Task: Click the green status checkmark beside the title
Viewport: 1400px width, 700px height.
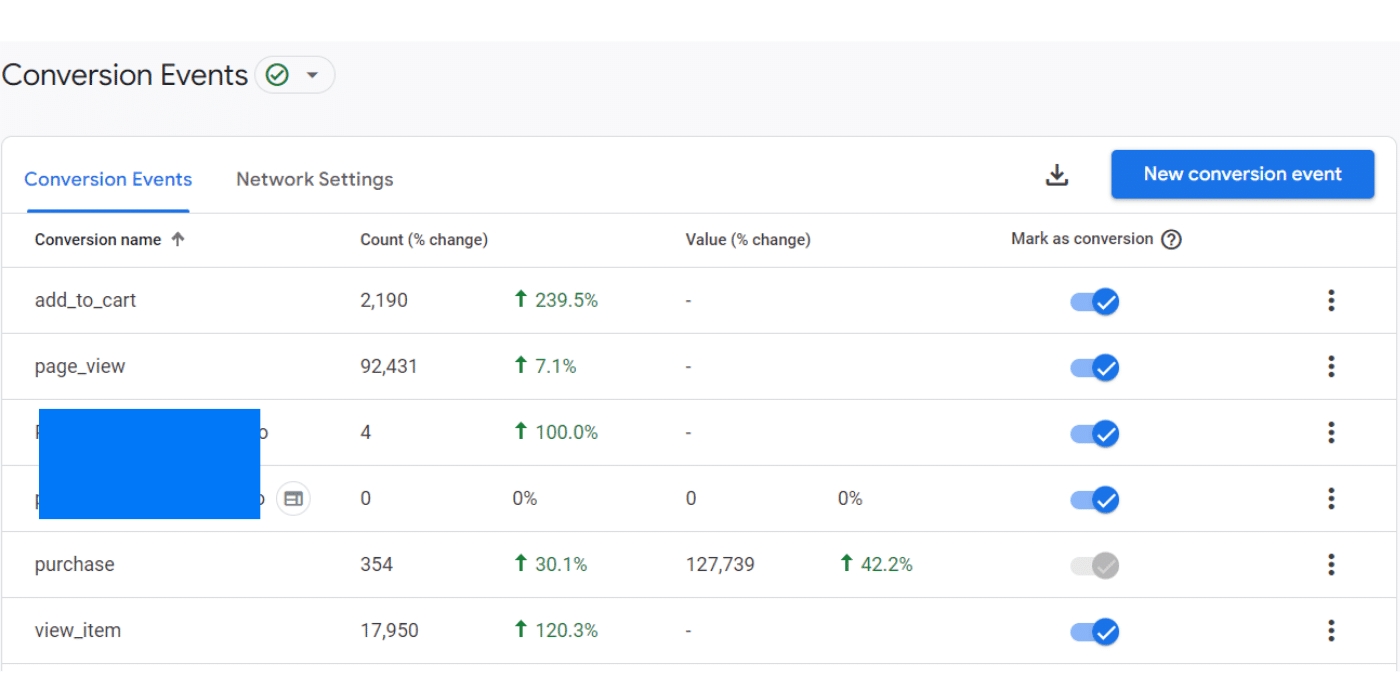Action: click(x=277, y=75)
